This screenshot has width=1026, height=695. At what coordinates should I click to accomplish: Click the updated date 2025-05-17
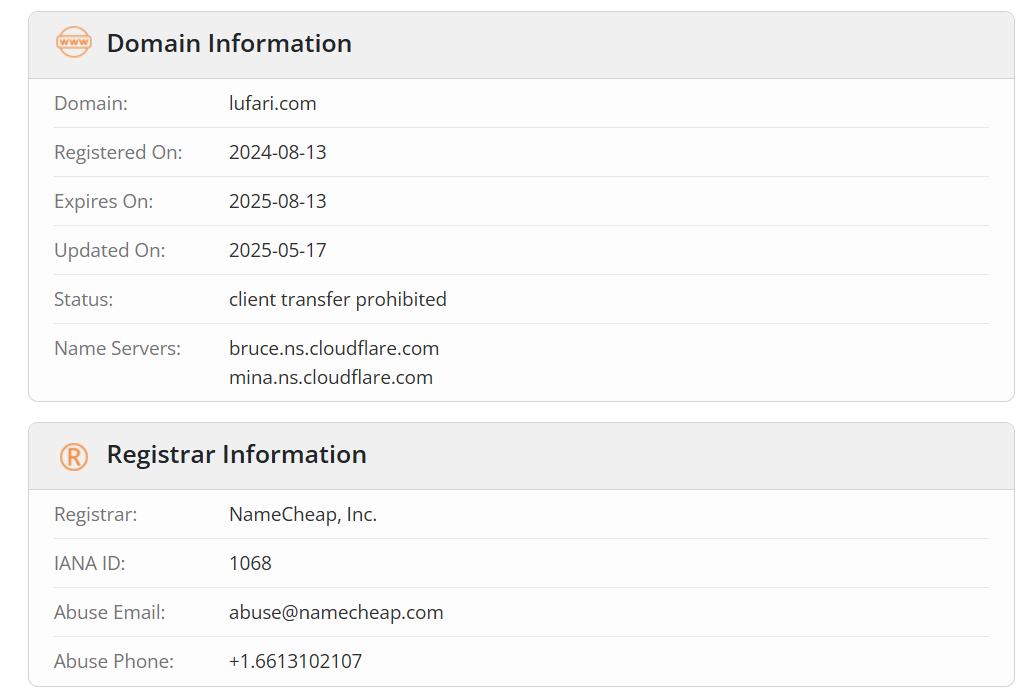(x=277, y=251)
